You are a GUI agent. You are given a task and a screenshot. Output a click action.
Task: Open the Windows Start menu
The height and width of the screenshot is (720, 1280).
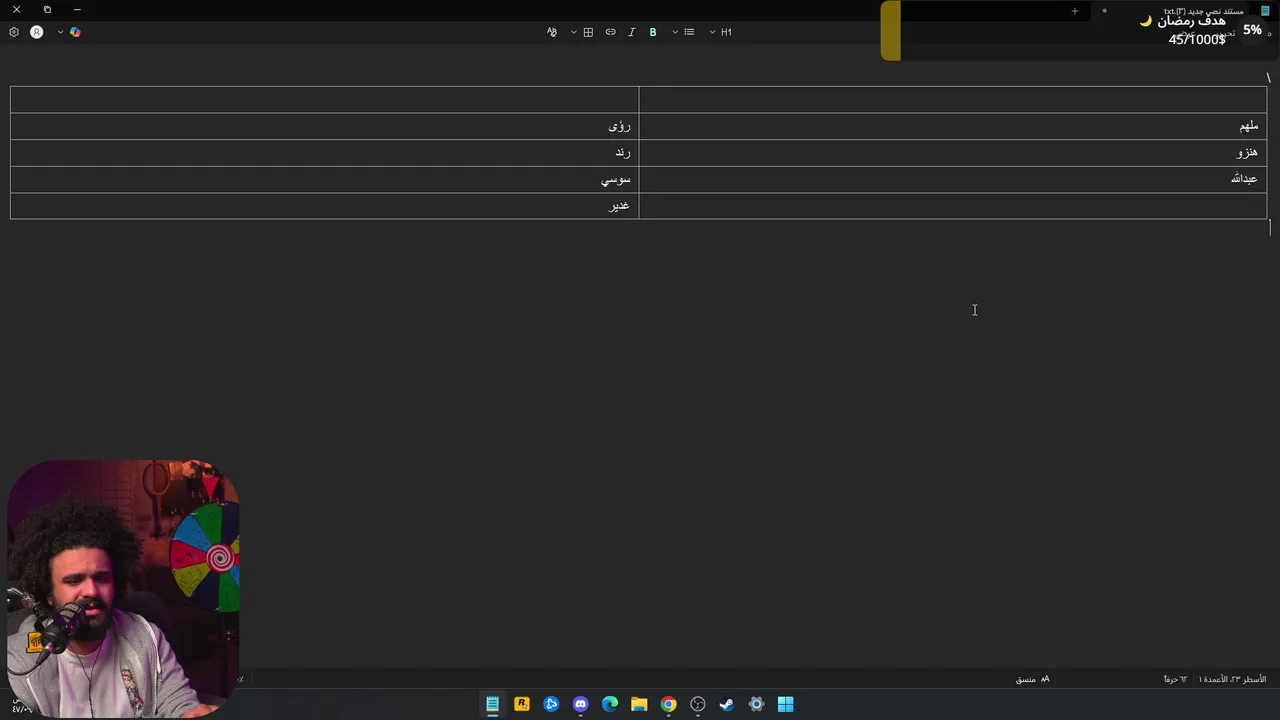point(786,704)
